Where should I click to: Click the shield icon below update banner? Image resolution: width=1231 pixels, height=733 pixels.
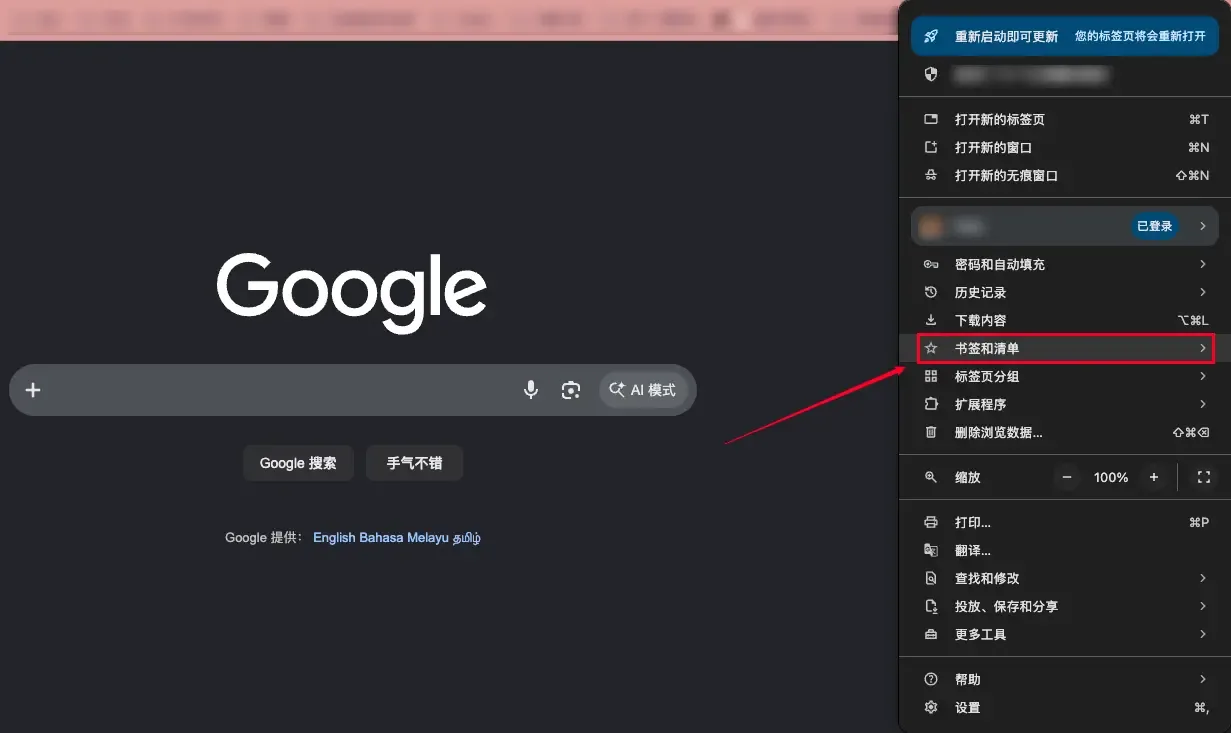pos(931,74)
